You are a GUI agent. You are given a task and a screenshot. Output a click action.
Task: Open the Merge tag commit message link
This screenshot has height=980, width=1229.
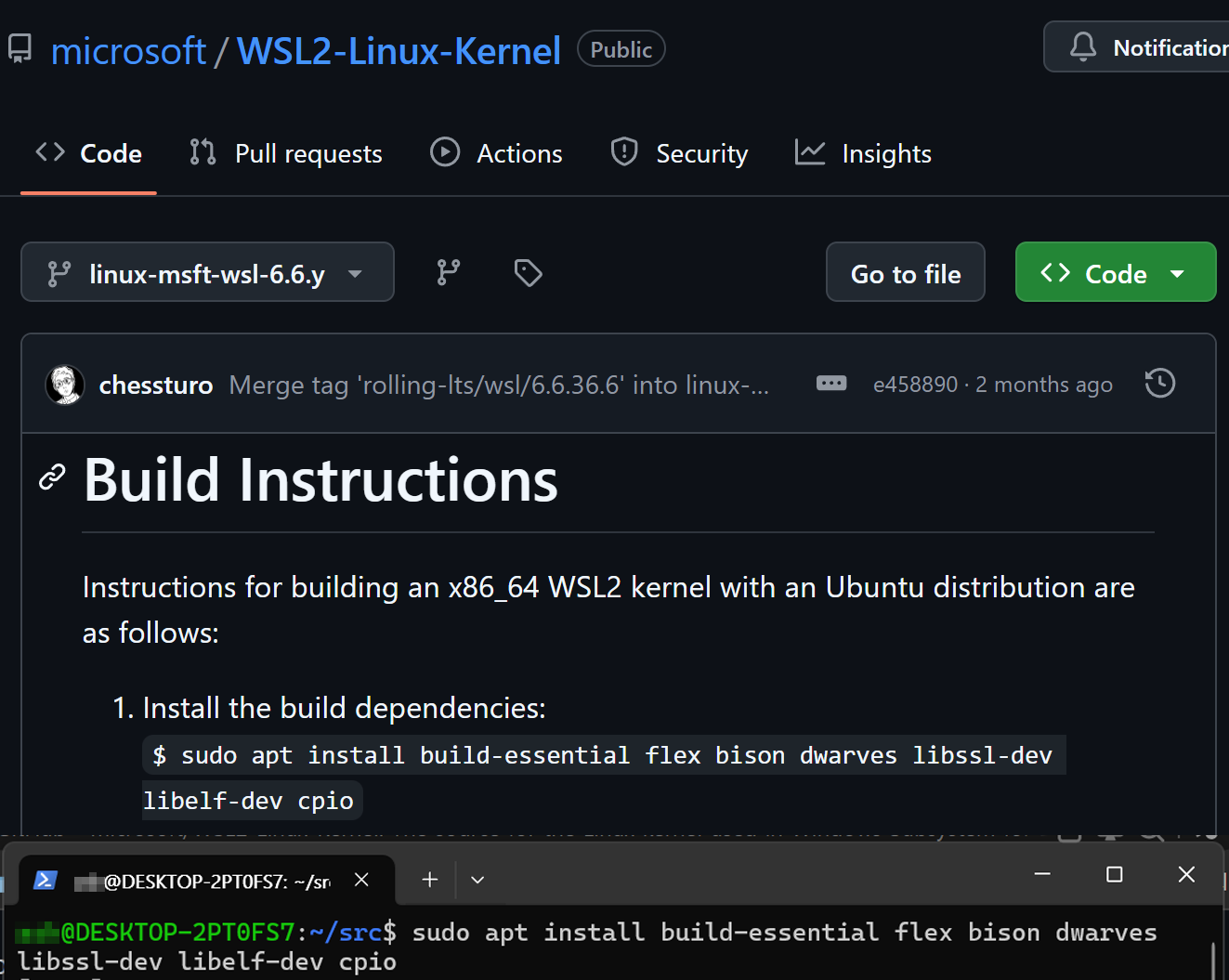click(x=499, y=385)
